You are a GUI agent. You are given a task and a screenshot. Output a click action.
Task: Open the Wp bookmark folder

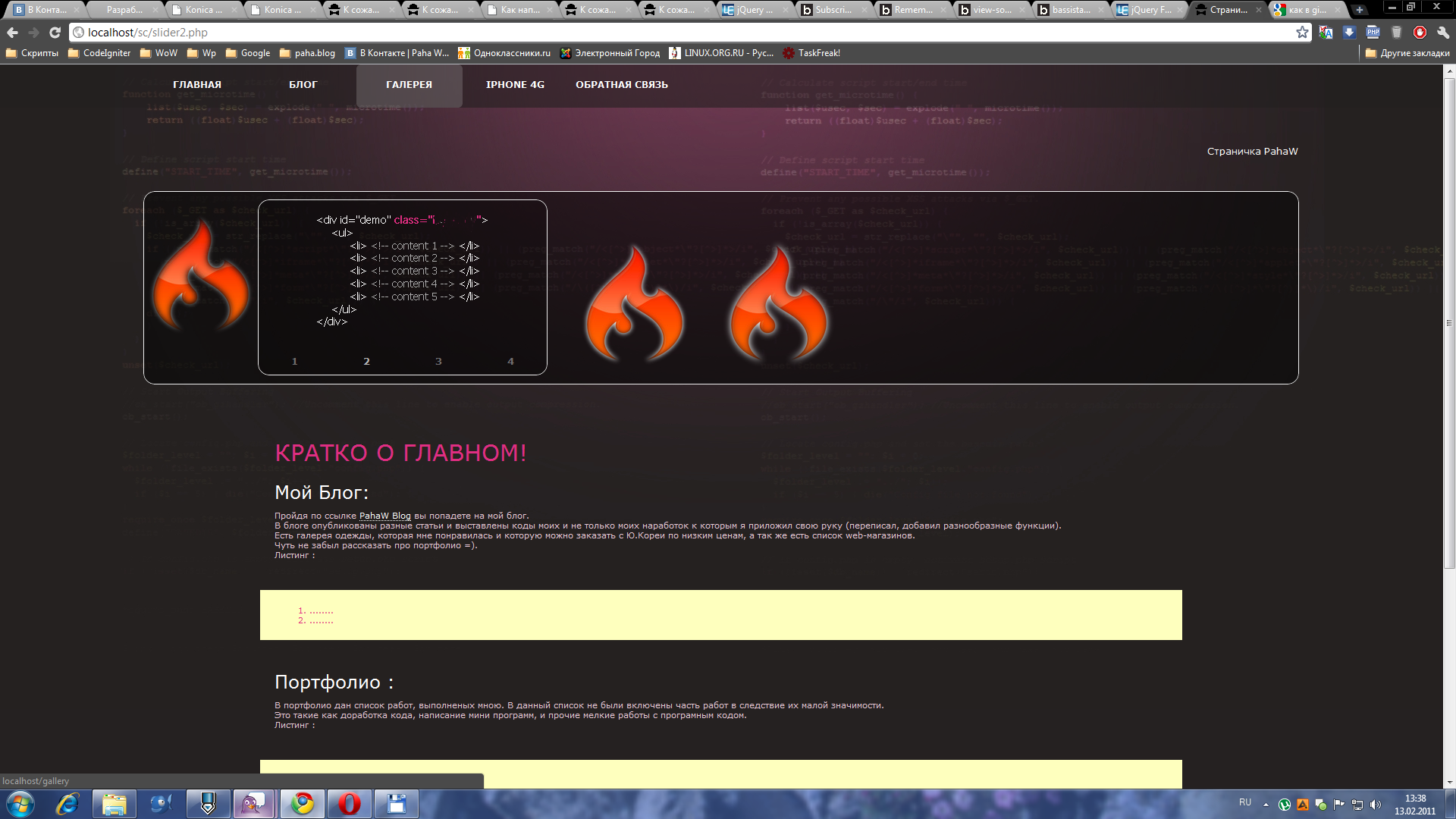(202, 53)
